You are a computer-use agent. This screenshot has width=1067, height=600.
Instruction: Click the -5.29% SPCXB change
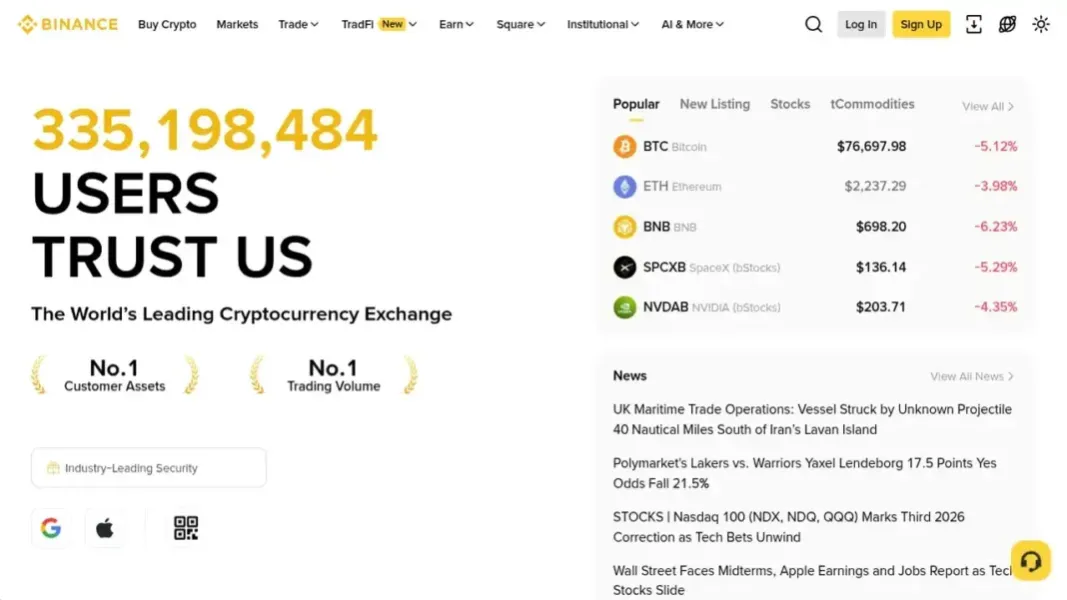[996, 267]
